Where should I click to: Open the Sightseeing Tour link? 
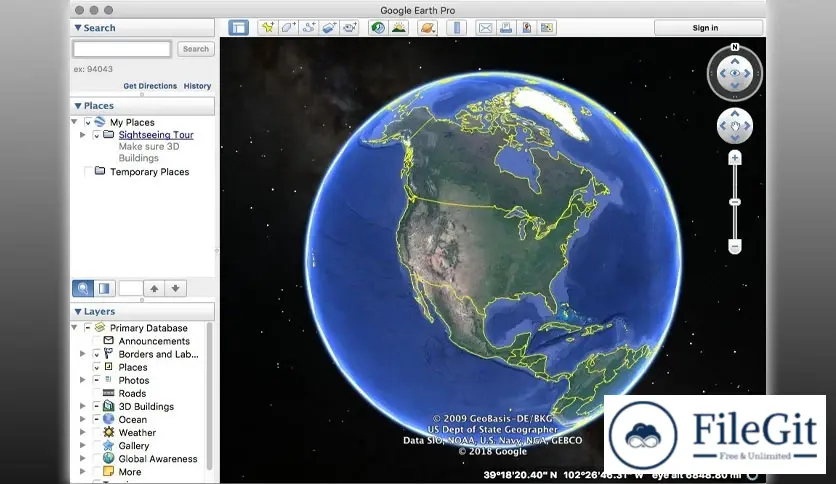coord(156,135)
